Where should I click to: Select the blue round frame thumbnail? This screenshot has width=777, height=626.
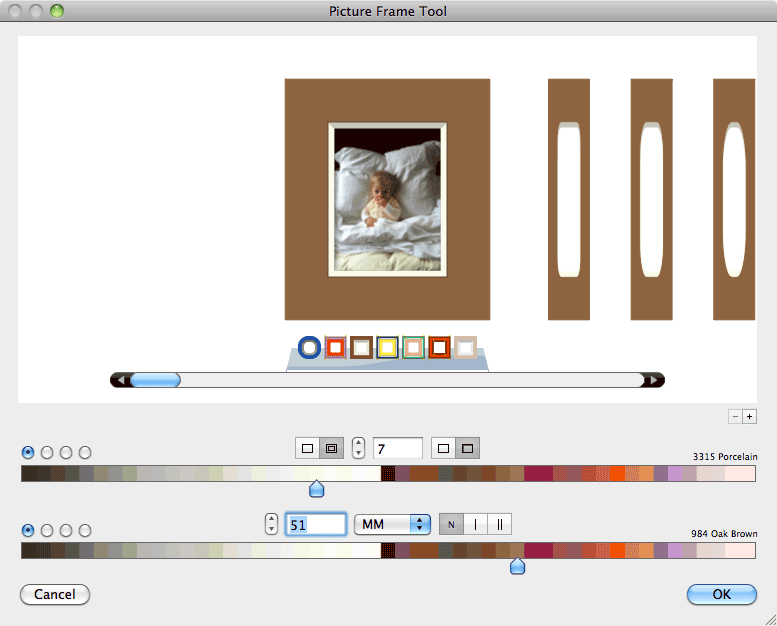309,347
